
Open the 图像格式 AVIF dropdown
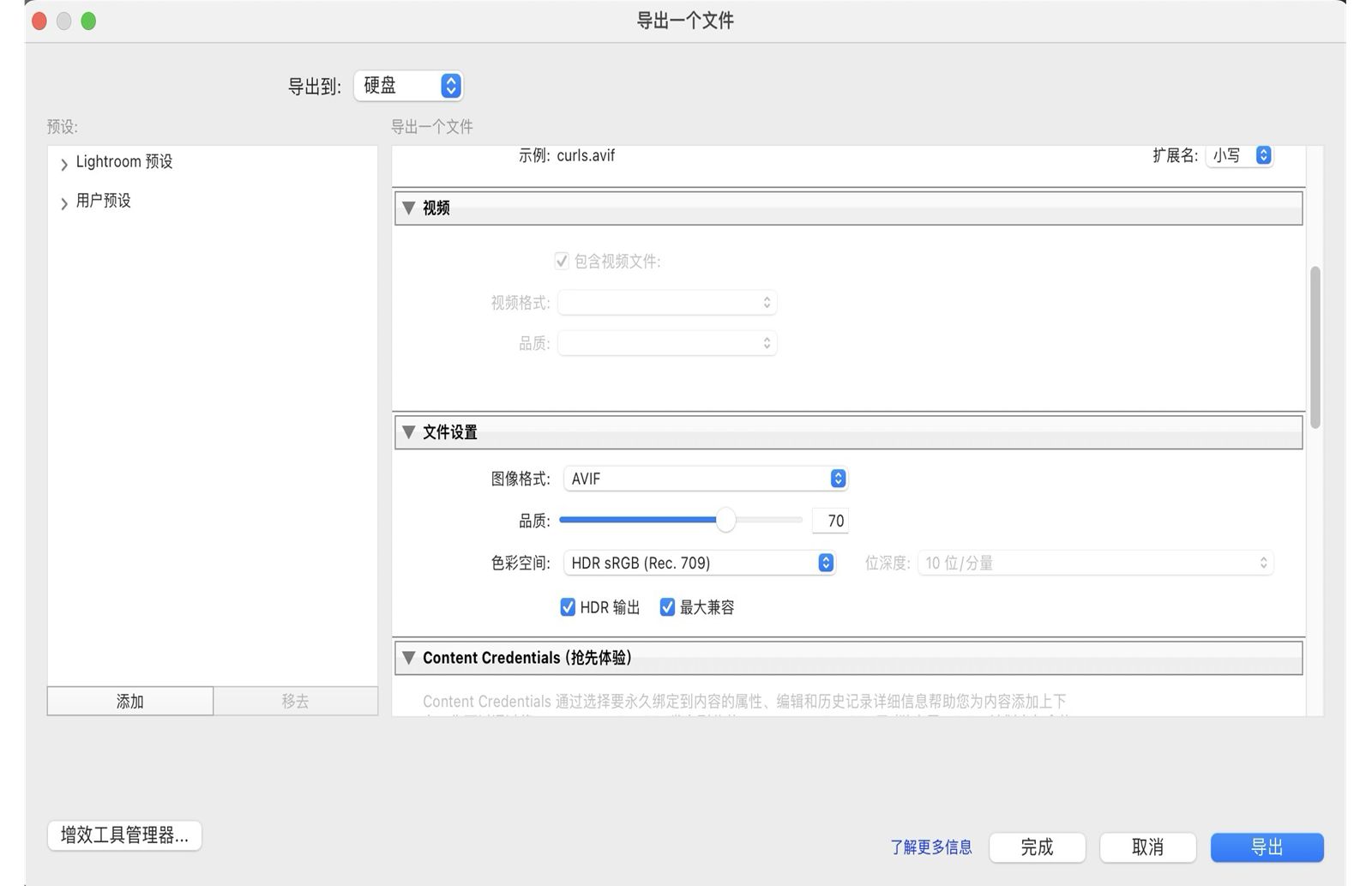(x=706, y=479)
